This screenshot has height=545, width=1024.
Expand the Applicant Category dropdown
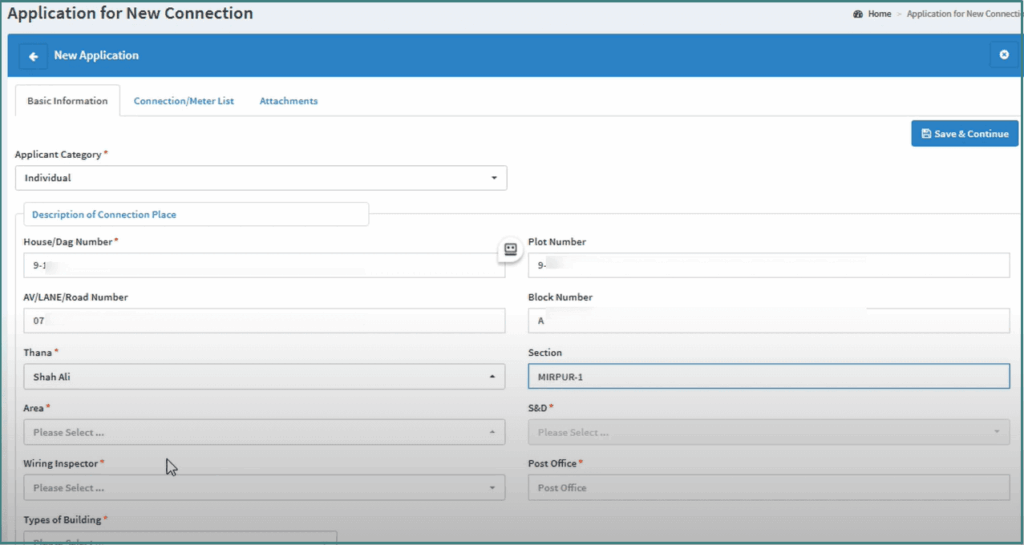tap(260, 178)
